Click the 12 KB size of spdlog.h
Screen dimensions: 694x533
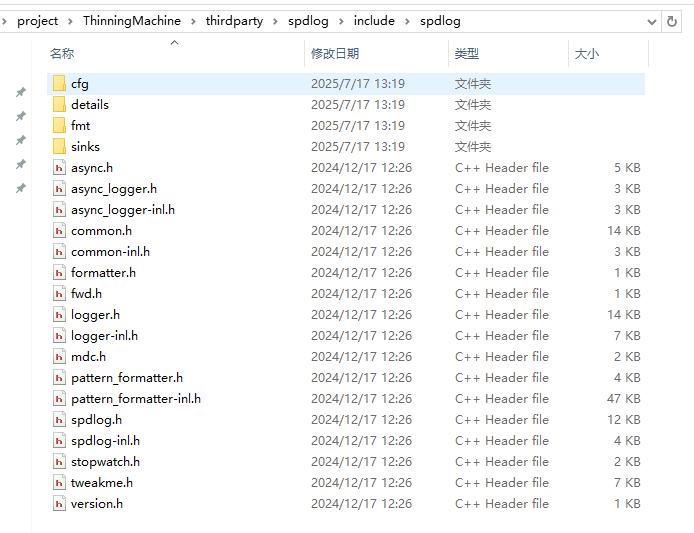click(x=624, y=420)
